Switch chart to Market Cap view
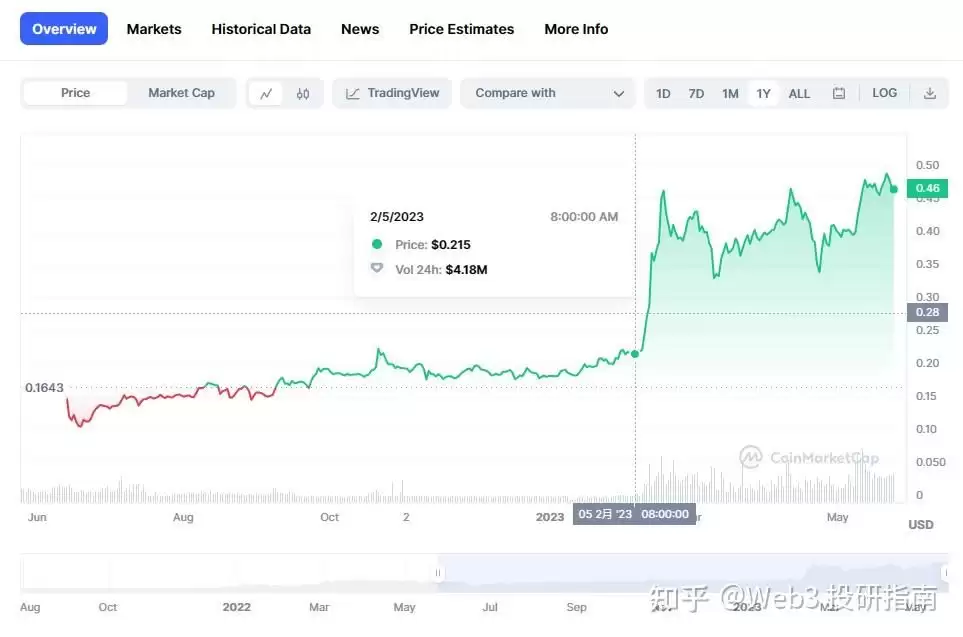This screenshot has height=637, width=963. tap(181, 92)
